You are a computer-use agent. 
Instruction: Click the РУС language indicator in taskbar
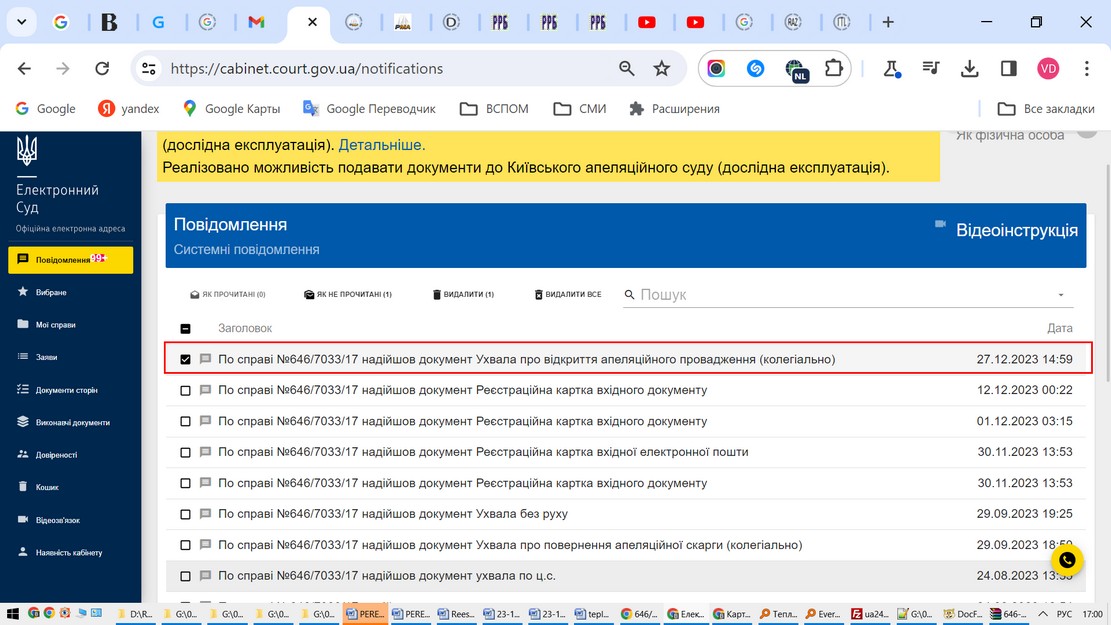pyautogui.click(x=1064, y=614)
